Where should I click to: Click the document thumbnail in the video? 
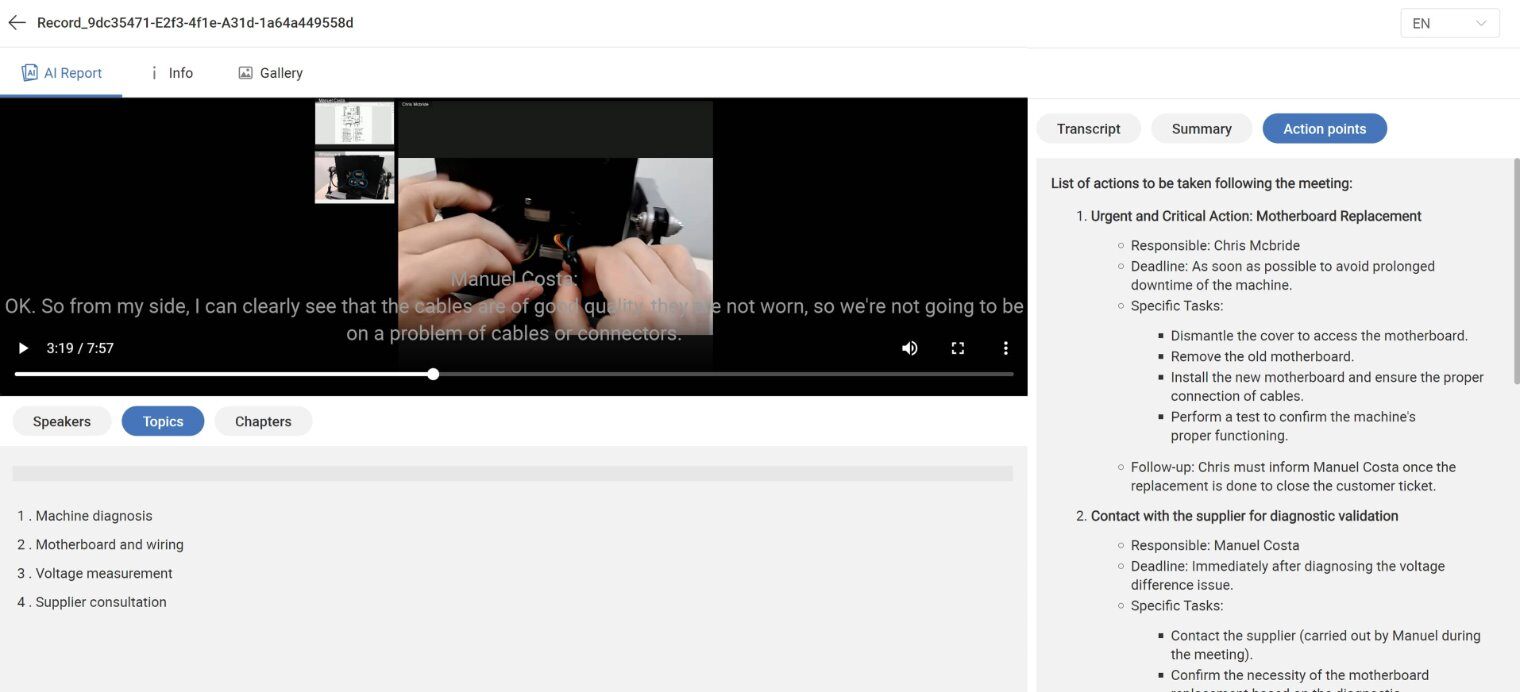355,122
